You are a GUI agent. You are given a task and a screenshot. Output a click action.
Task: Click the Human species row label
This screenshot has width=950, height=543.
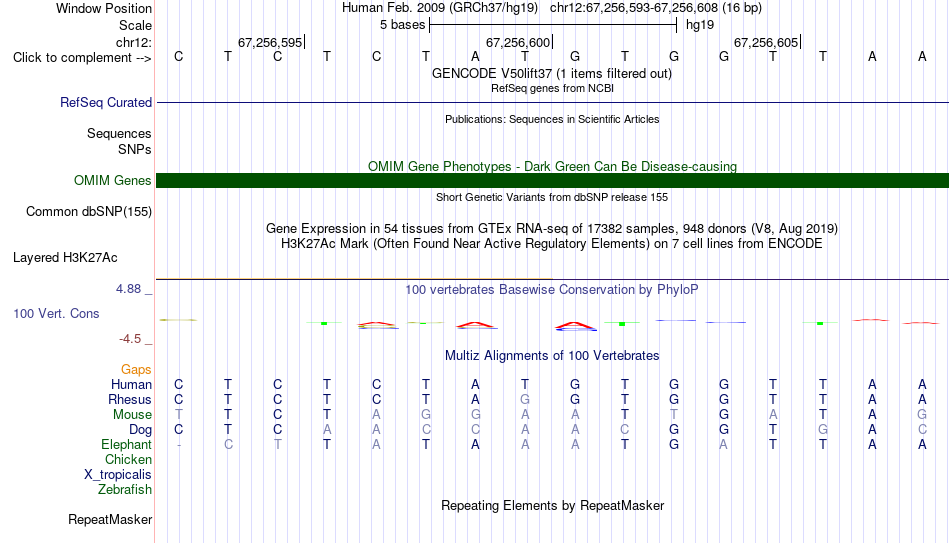point(131,384)
